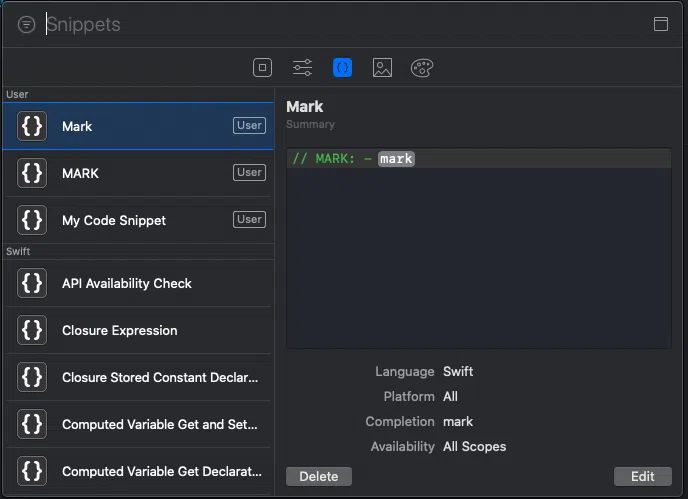688x499 pixels.
Task: Open the Color palette library icon
Action: coord(422,68)
